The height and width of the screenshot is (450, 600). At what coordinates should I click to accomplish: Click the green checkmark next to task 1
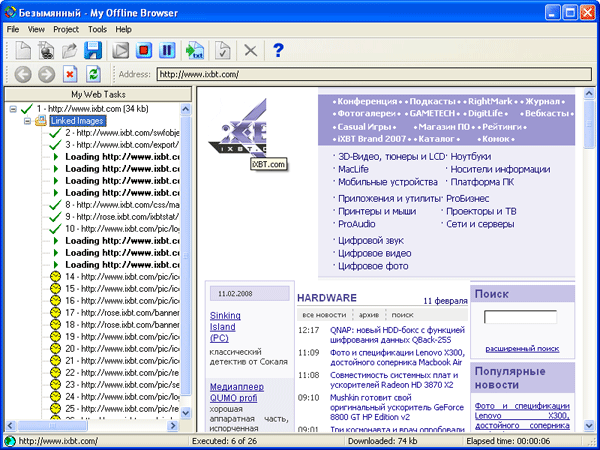pyautogui.click(x=27, y=109)
